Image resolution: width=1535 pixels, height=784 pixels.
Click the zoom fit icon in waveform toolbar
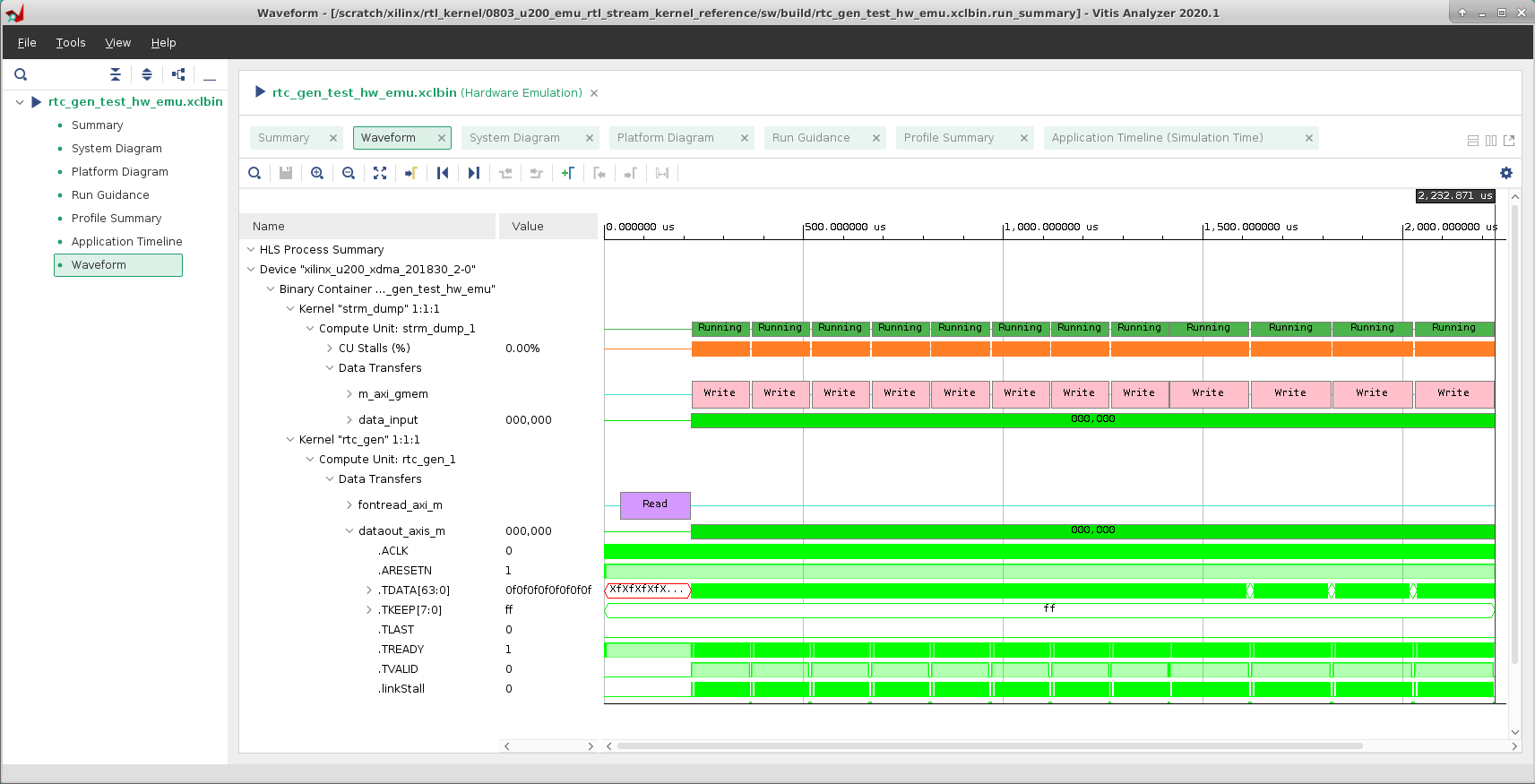coord(380,173)
